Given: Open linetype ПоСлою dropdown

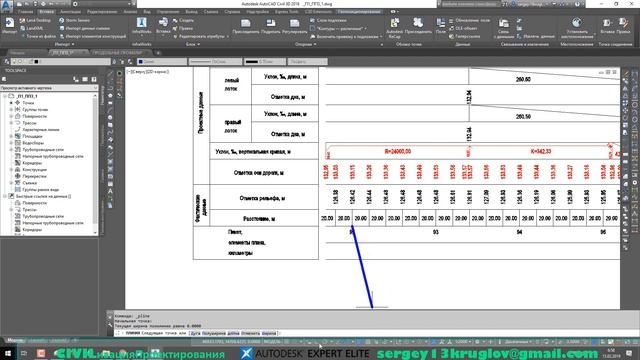Looking at the screenshot, I should coord(215,62).
